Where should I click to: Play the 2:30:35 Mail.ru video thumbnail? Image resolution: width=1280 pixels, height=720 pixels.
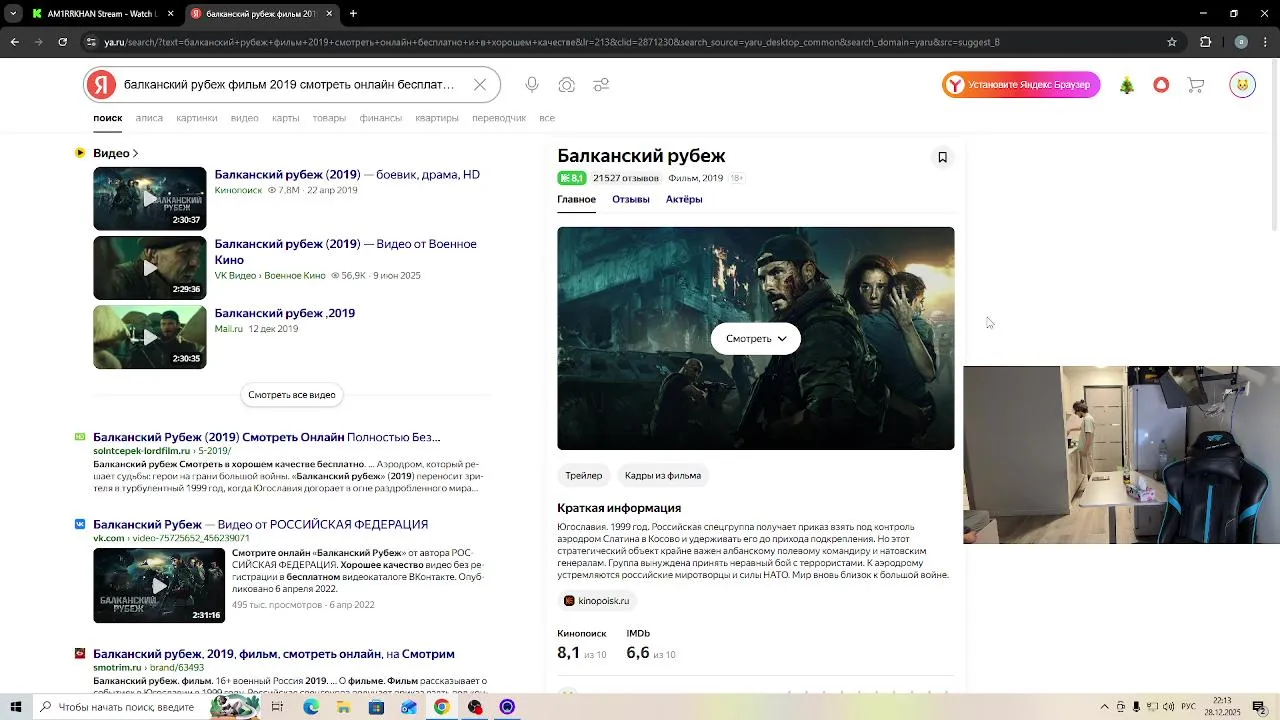point(150,337)
